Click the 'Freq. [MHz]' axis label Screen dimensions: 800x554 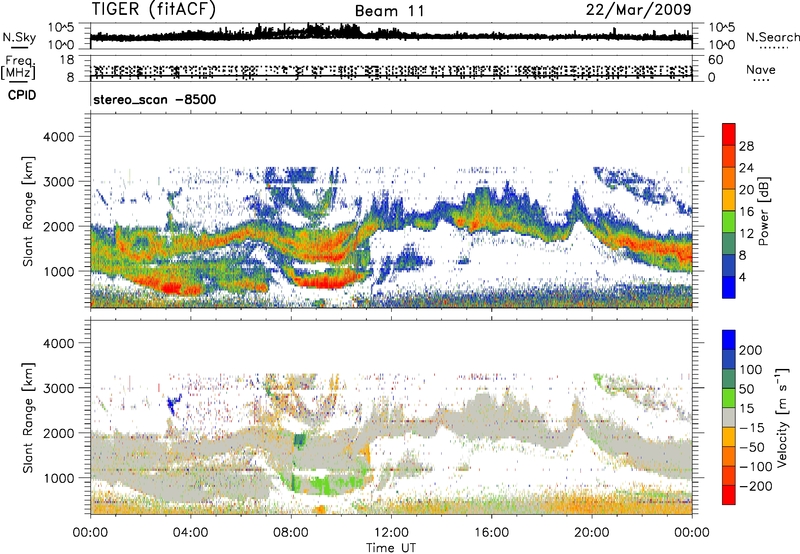pos(18,67)
